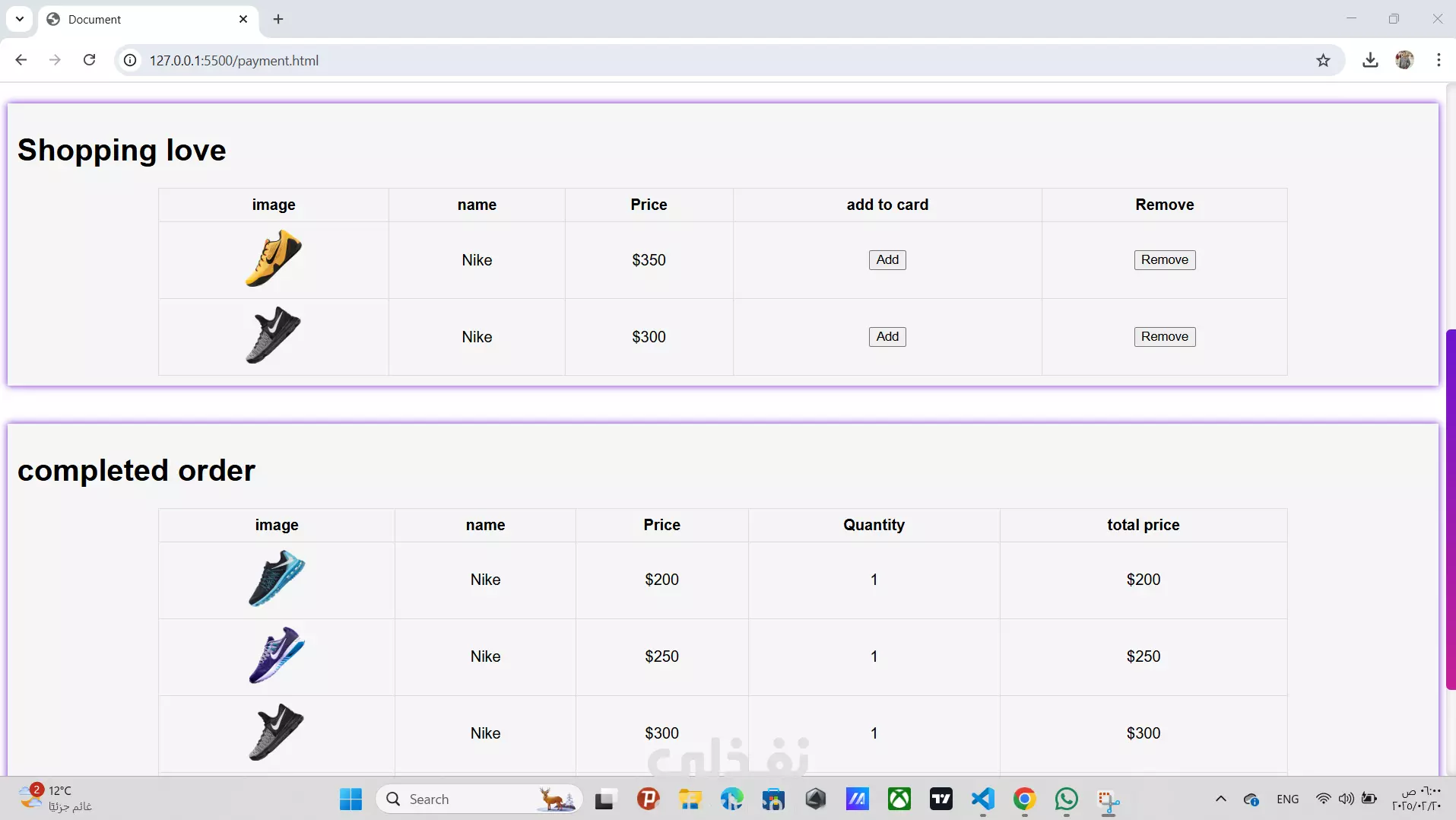The image size is (1456, 820).
Task: Click the purple Nike shoe image
Action: (276, 655)
